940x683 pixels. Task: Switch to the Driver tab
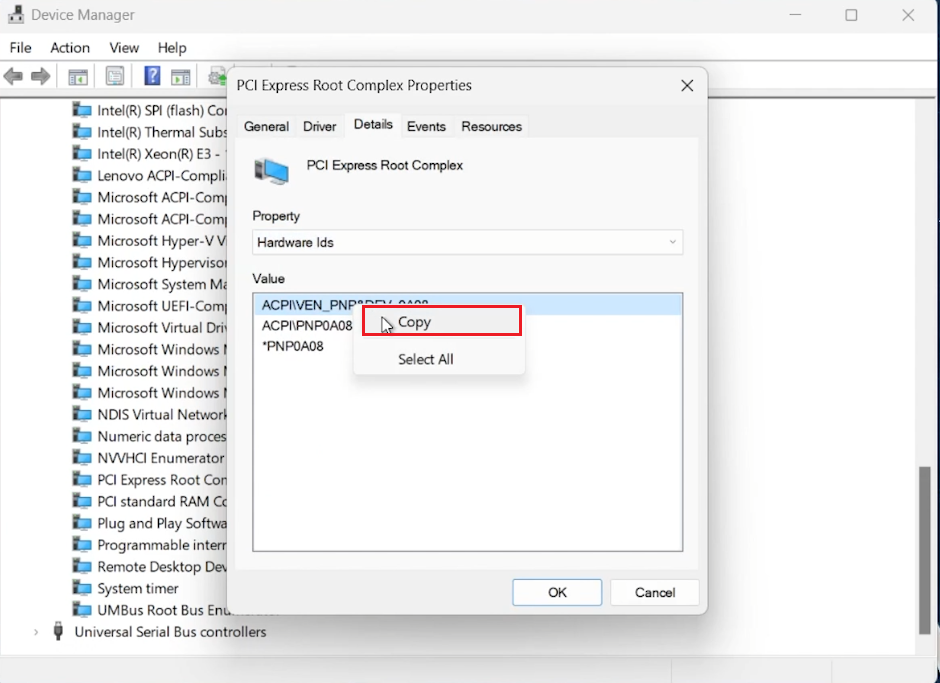click(319, 126)
